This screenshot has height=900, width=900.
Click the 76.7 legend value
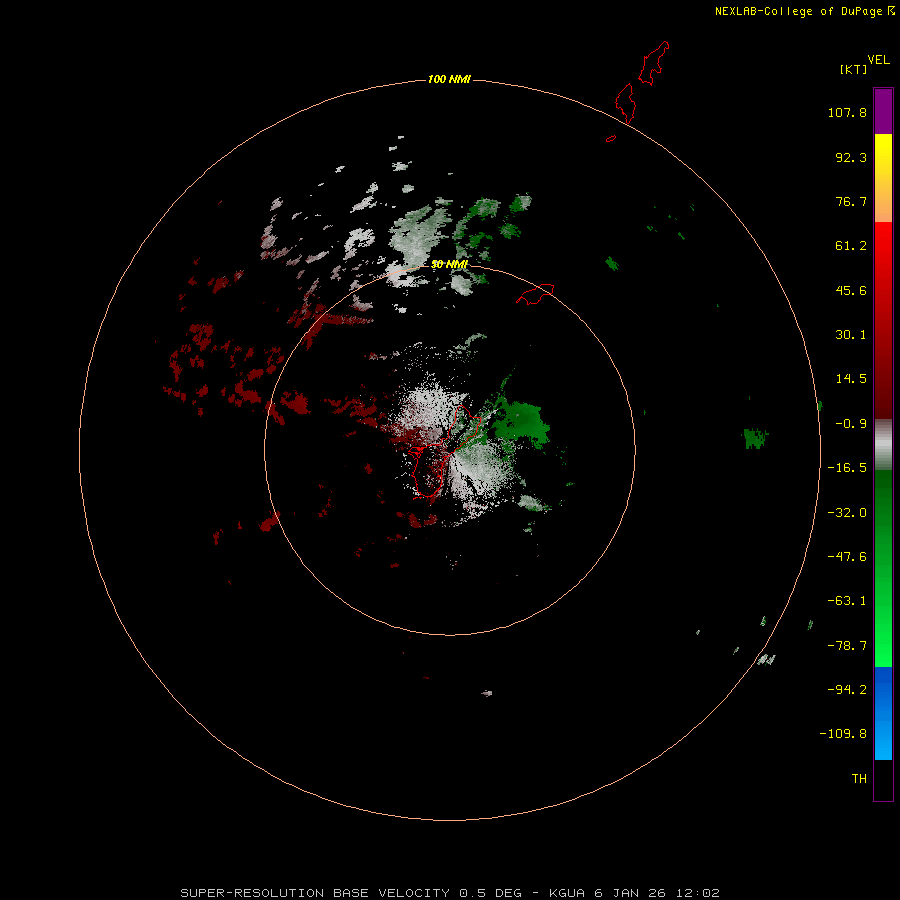pos(851,201)
